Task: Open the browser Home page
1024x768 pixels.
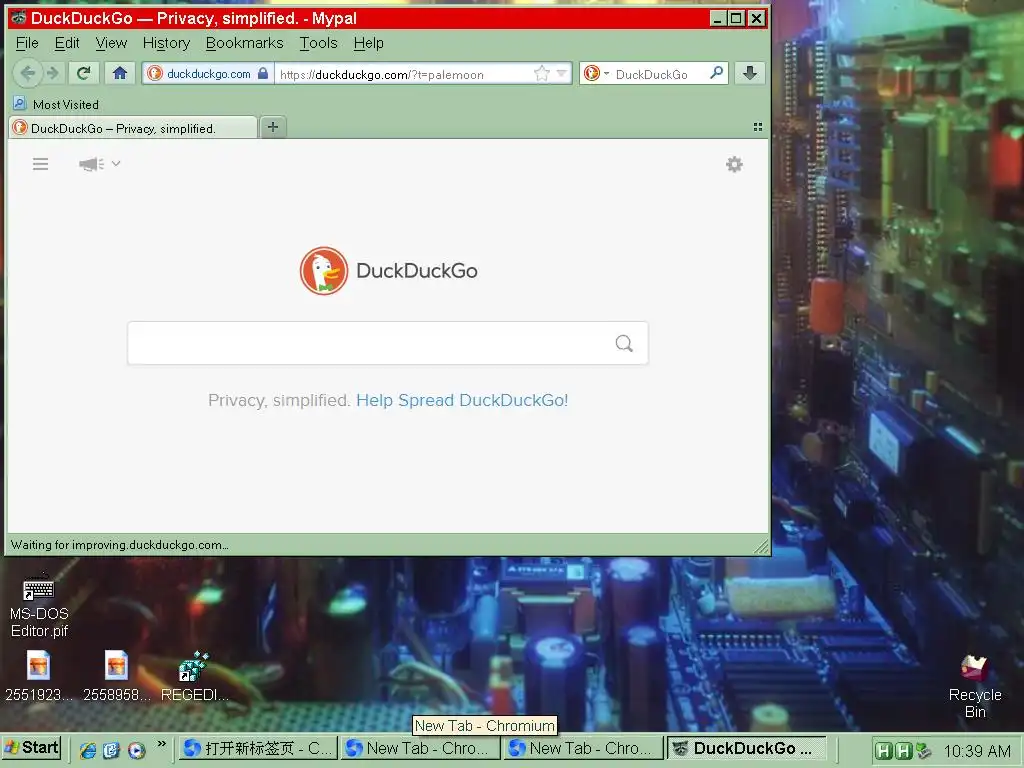Action: (x=120, y=73)
